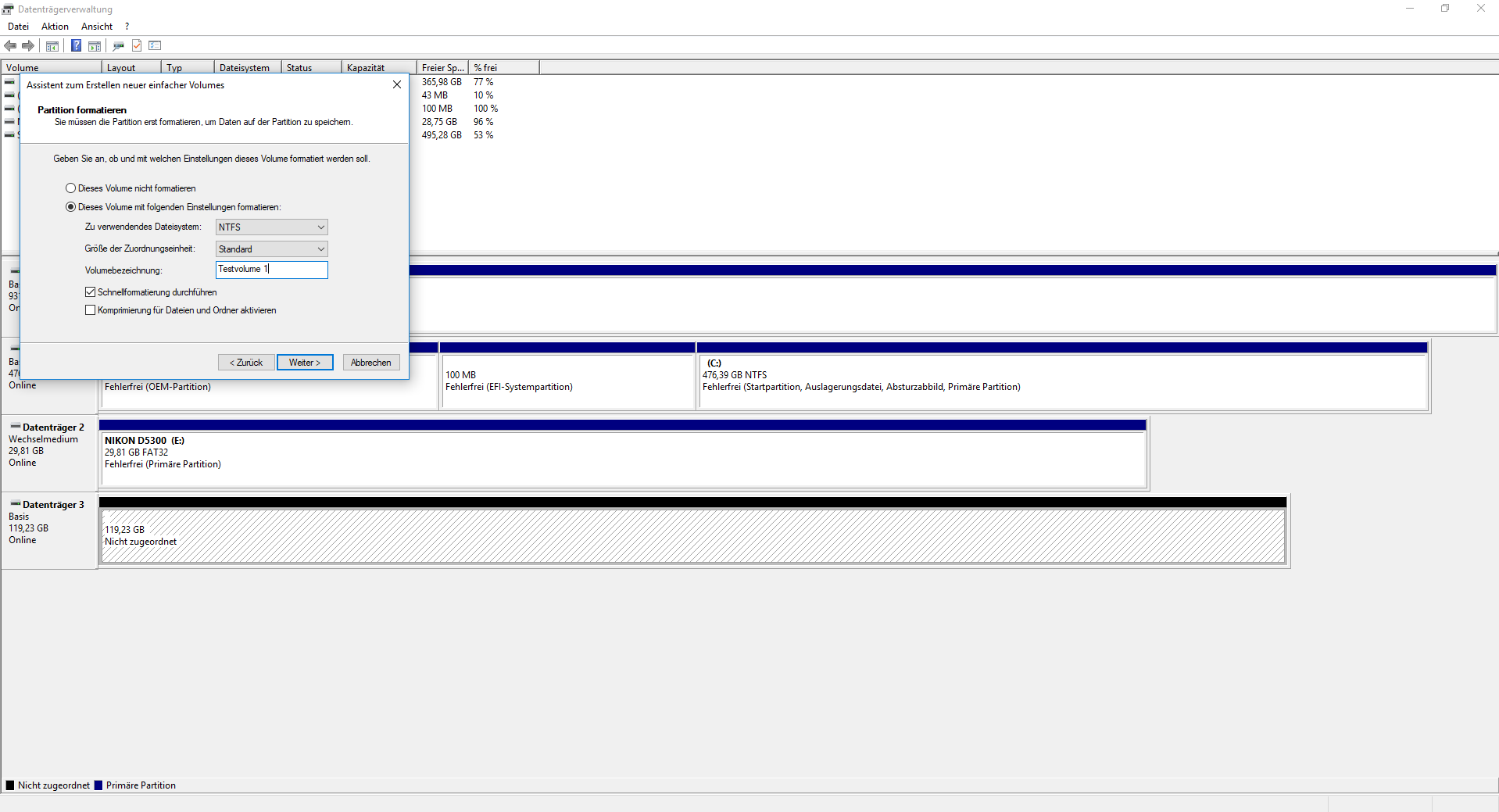Image resolution: width=1499 pixels, height=812 pixels.
Task: Open the '?' help menu
Action: (x=127, y=27)
